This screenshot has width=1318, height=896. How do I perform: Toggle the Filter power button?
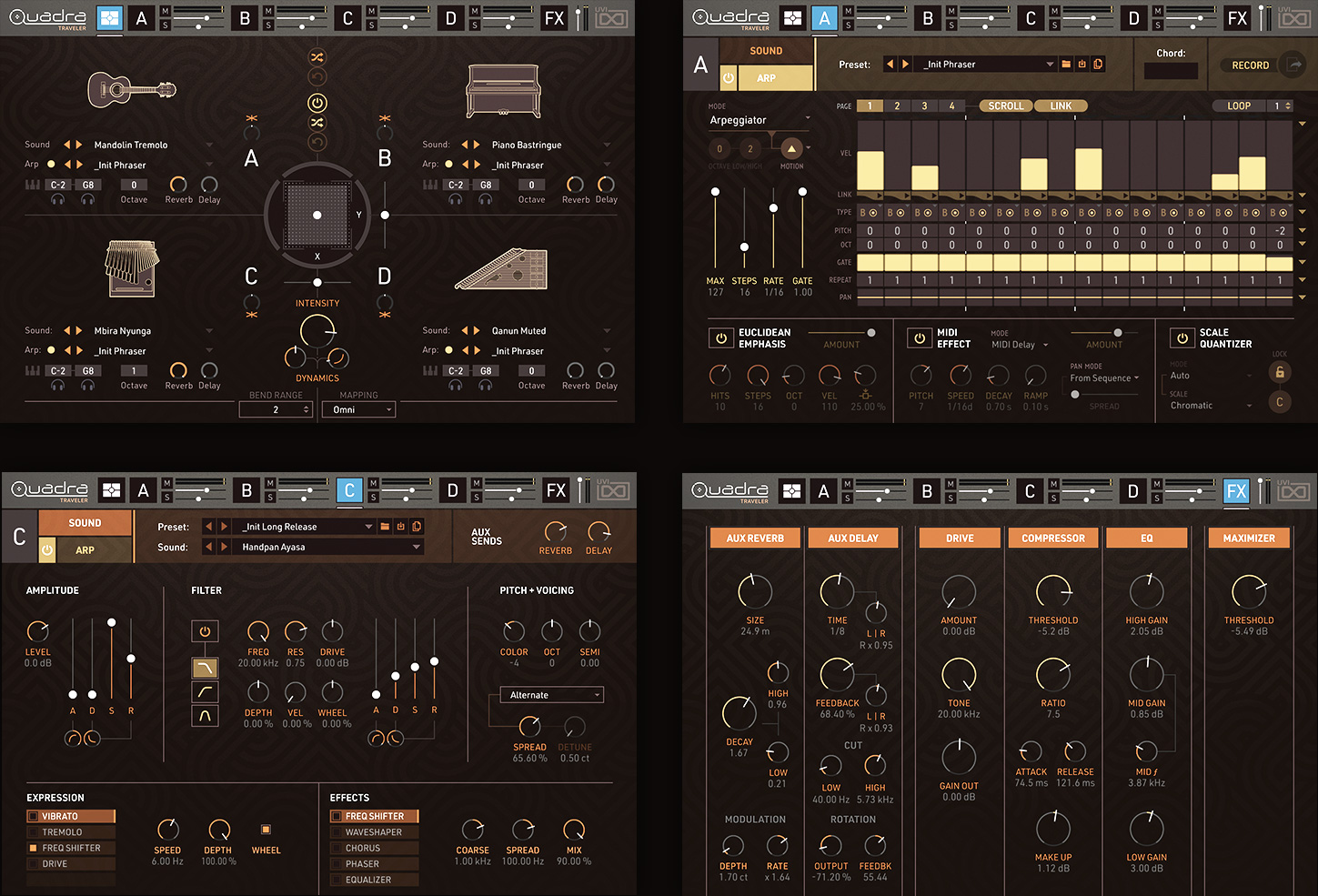point(205,631)
